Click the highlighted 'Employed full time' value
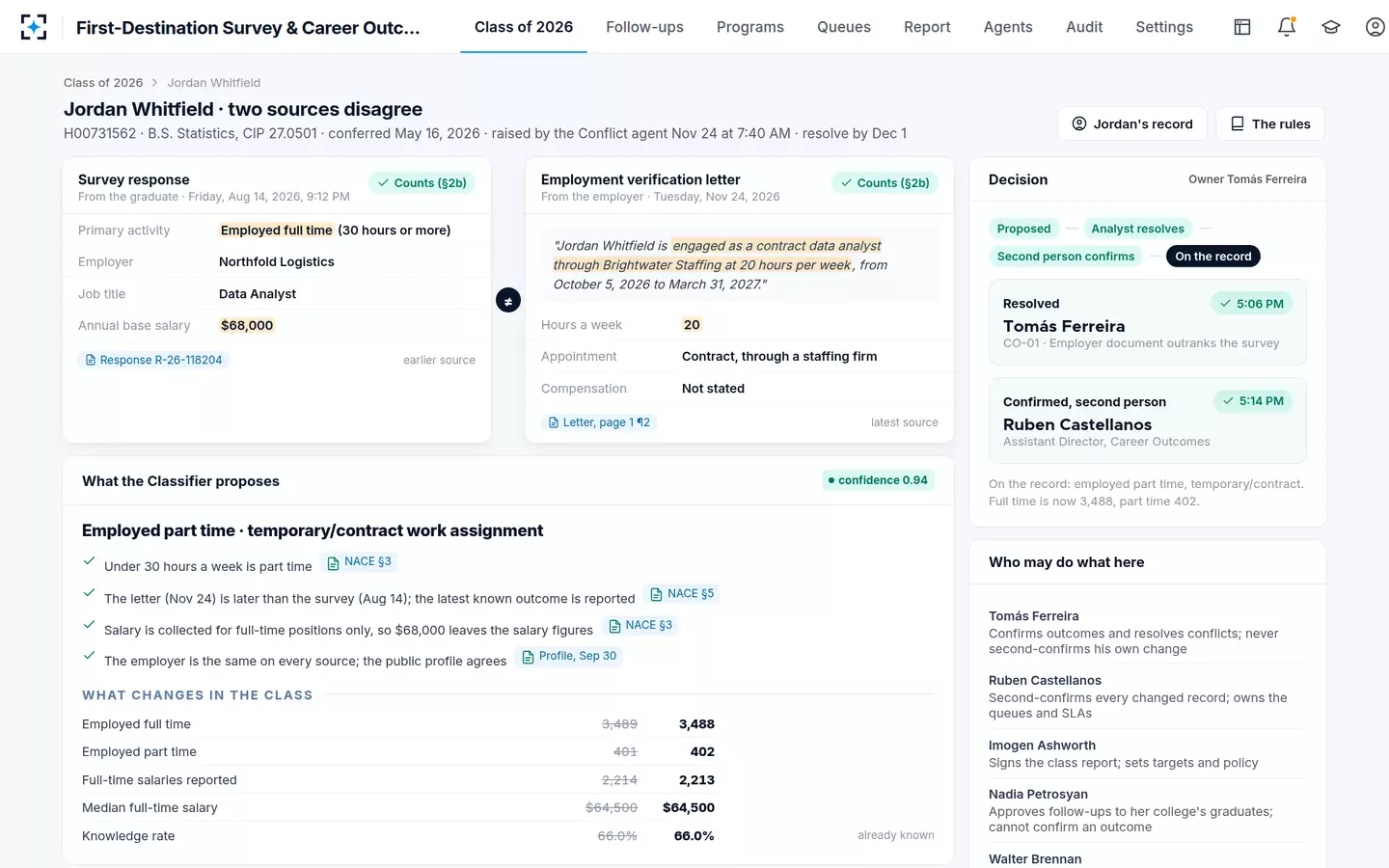Image resolution: width=1389 pixels, height=868 pixels. coord(276,231)
